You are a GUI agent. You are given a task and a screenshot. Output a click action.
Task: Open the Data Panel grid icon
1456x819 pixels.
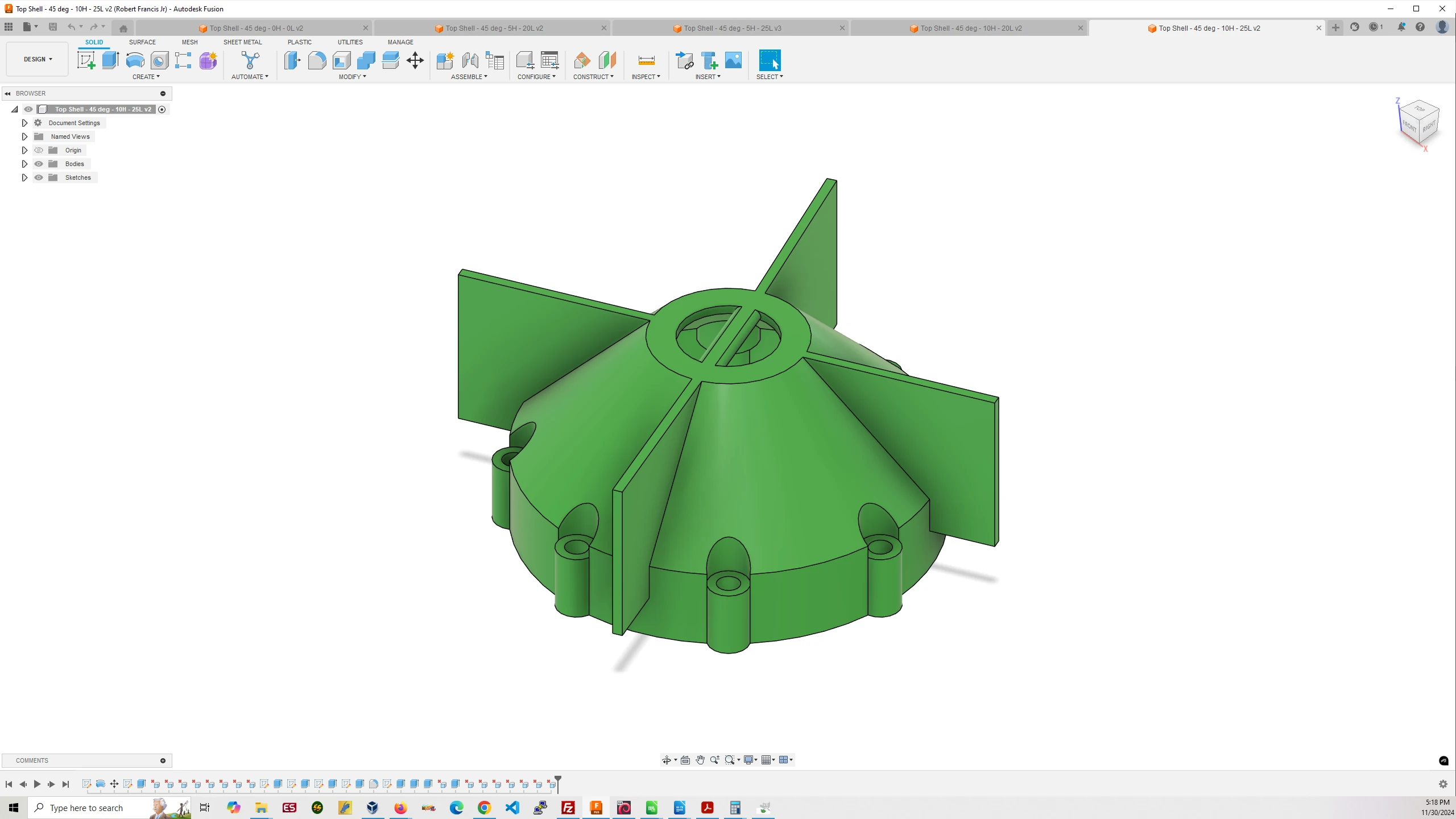click(9, 27)
